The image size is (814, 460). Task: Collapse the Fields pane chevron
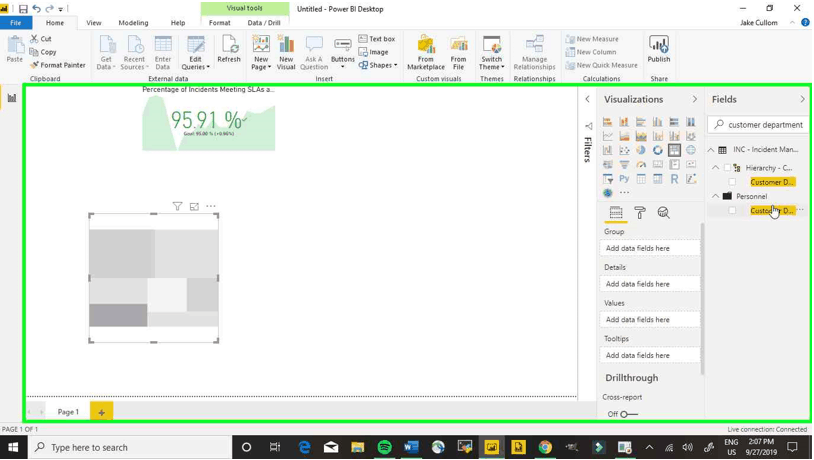[802, 99]
